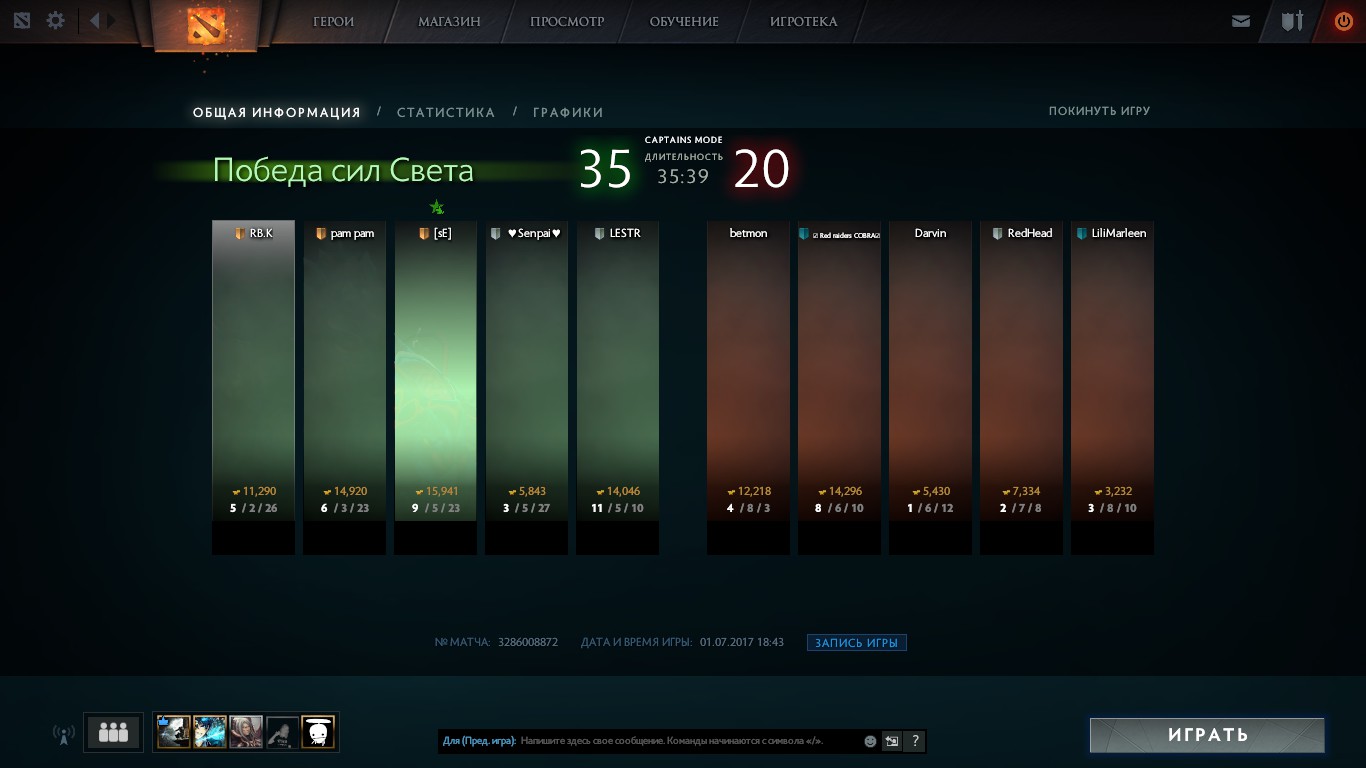Open the chat help question mark
The image size is (1366, 768).
pyautogui.click(x=915, y=741)
